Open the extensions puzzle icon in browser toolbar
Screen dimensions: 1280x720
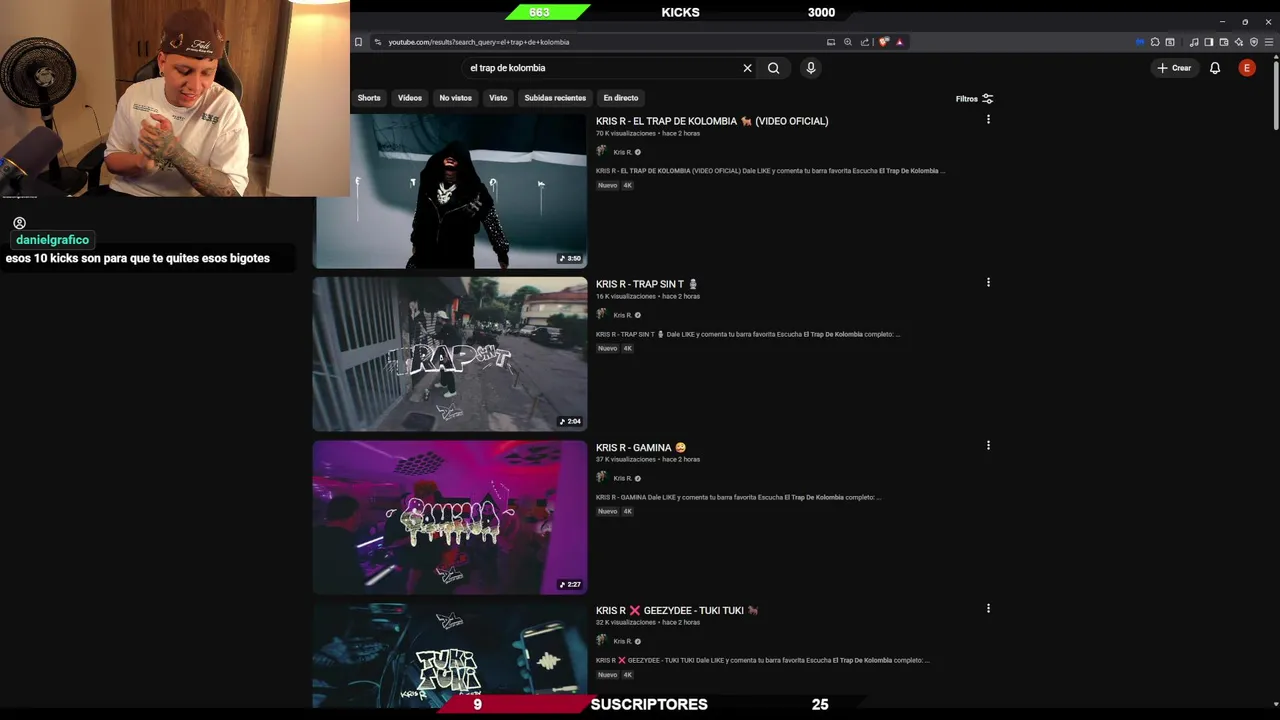pyautogui.click(x=1155, y=42)
